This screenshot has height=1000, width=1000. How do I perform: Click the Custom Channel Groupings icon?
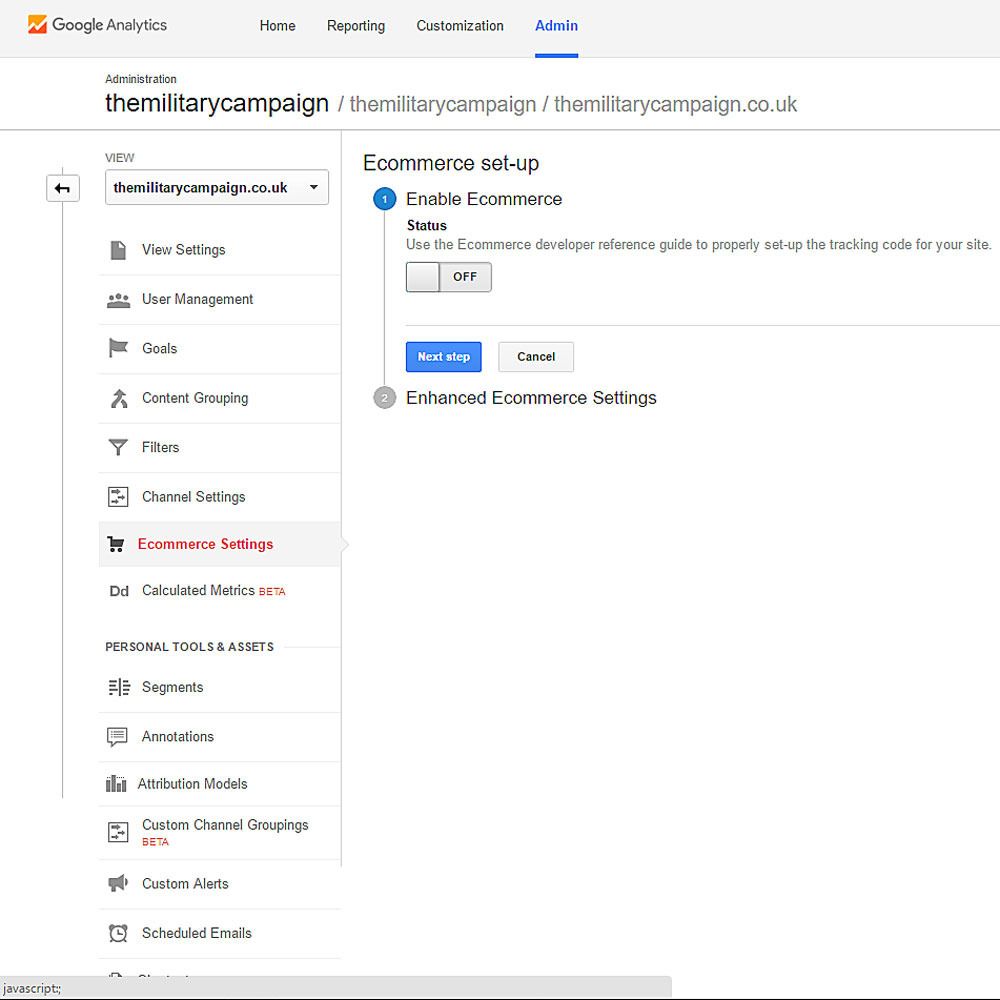[x=118, y=832]
